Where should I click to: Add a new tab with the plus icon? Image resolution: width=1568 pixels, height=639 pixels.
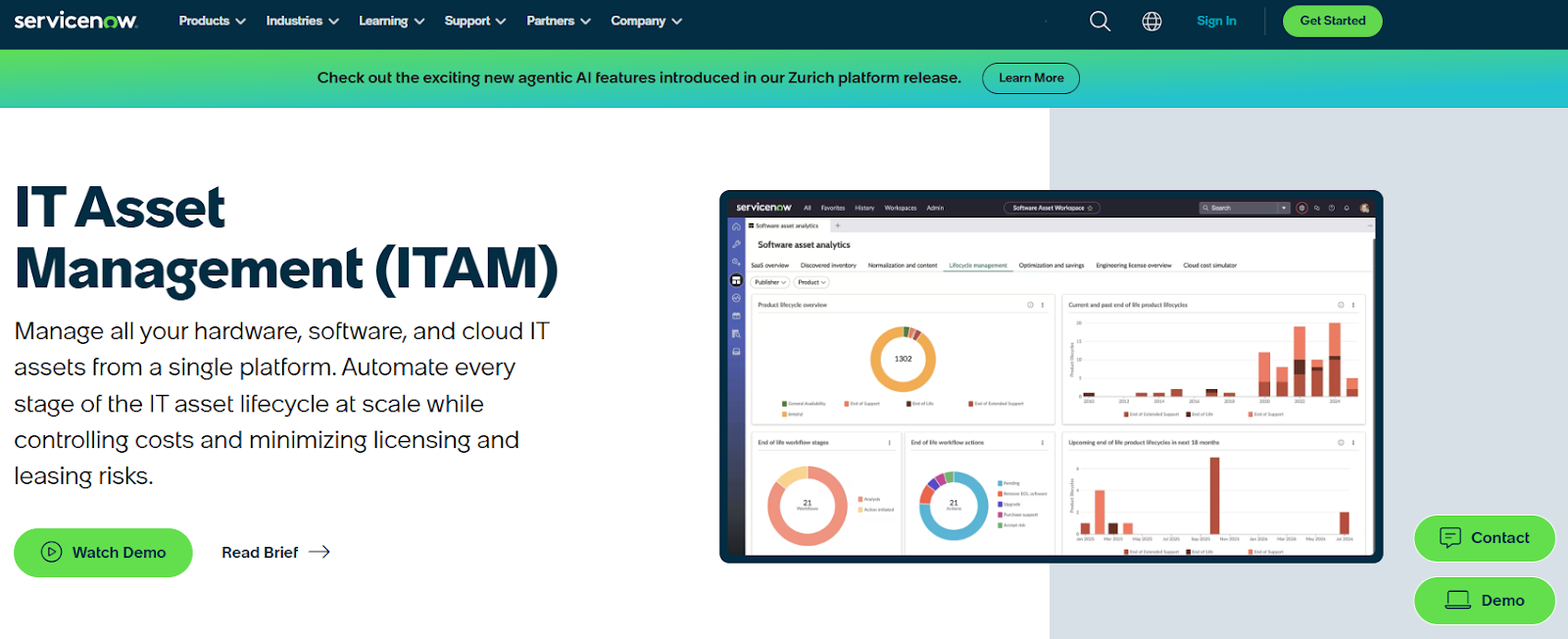[838, 225]
